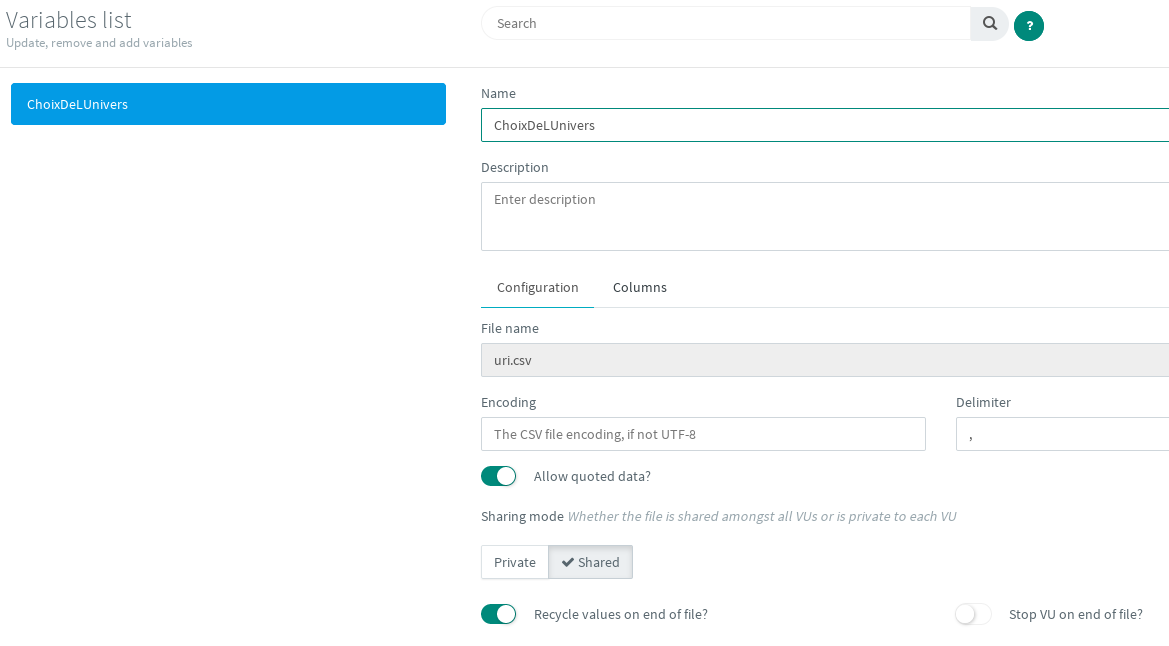
Task: Focus the Encoding input field
Action: 703,434
